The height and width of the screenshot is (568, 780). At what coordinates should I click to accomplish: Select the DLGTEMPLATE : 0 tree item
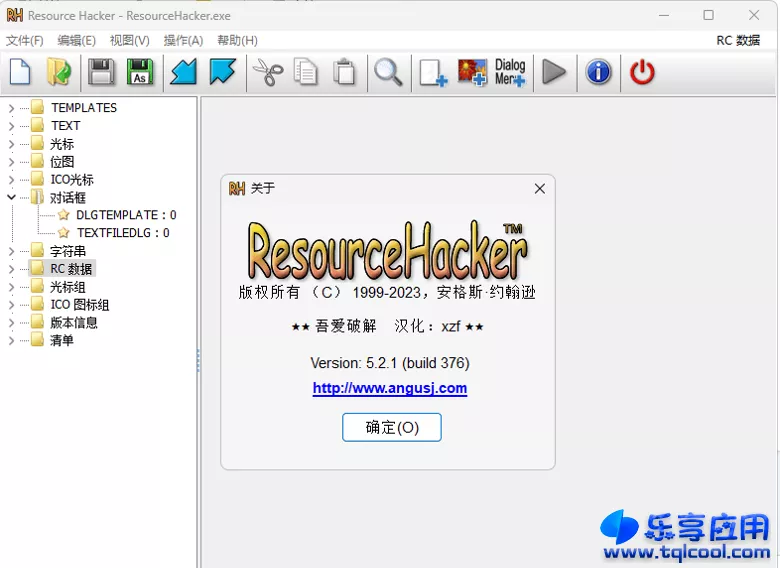click(126, 215)
